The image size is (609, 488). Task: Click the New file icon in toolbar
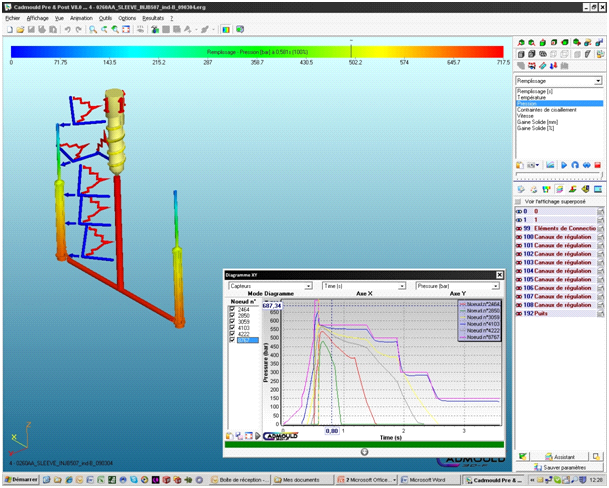[x=10, y=30]
